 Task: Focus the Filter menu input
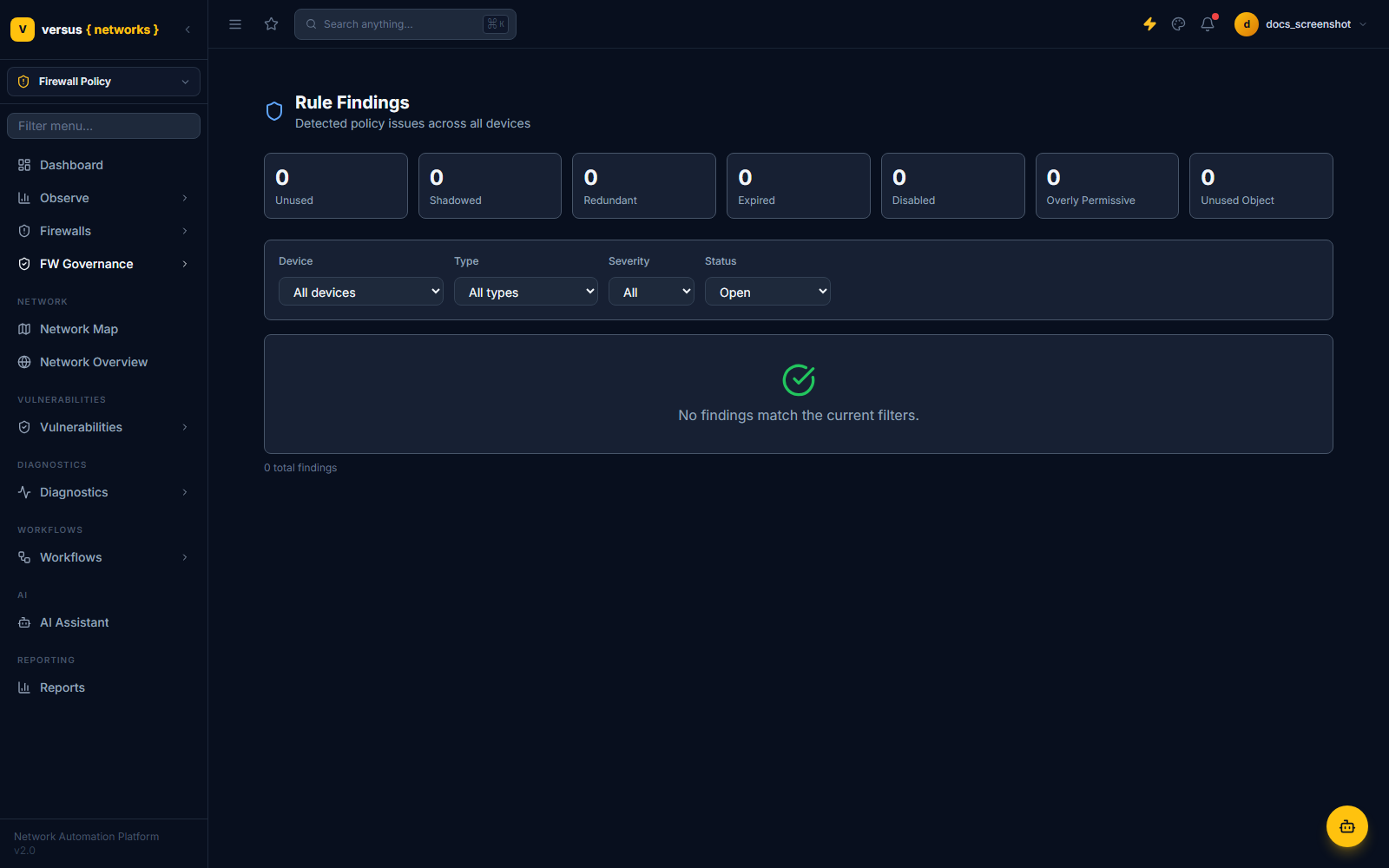[x=103, y=126]
